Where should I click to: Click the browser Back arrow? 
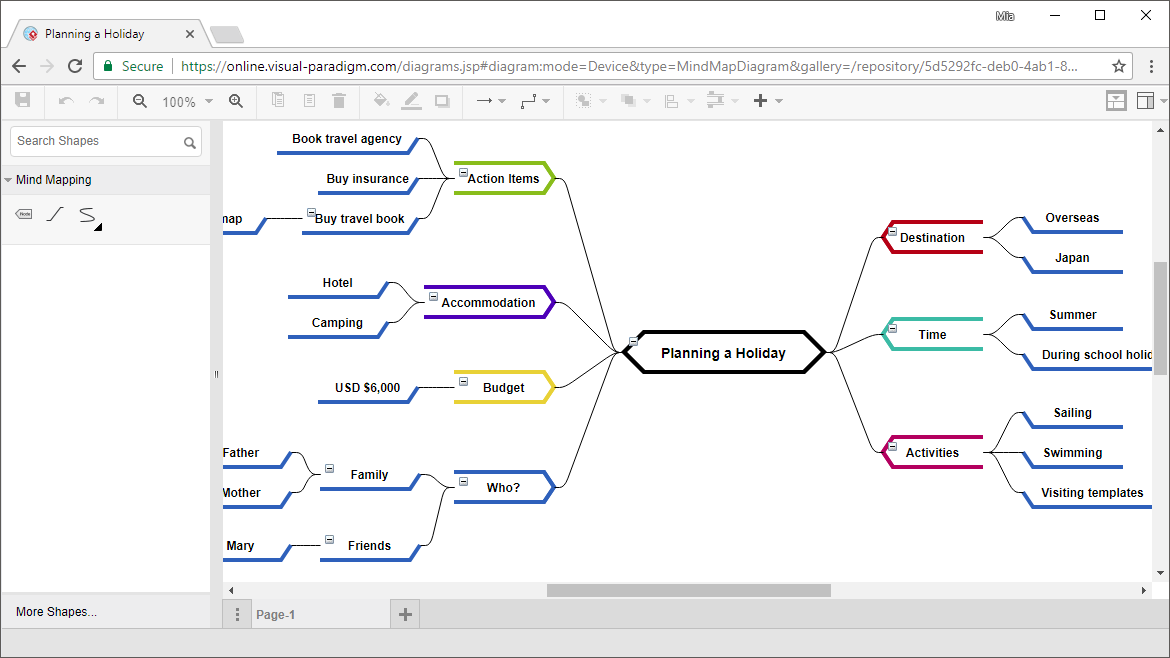tap(19, 66)
